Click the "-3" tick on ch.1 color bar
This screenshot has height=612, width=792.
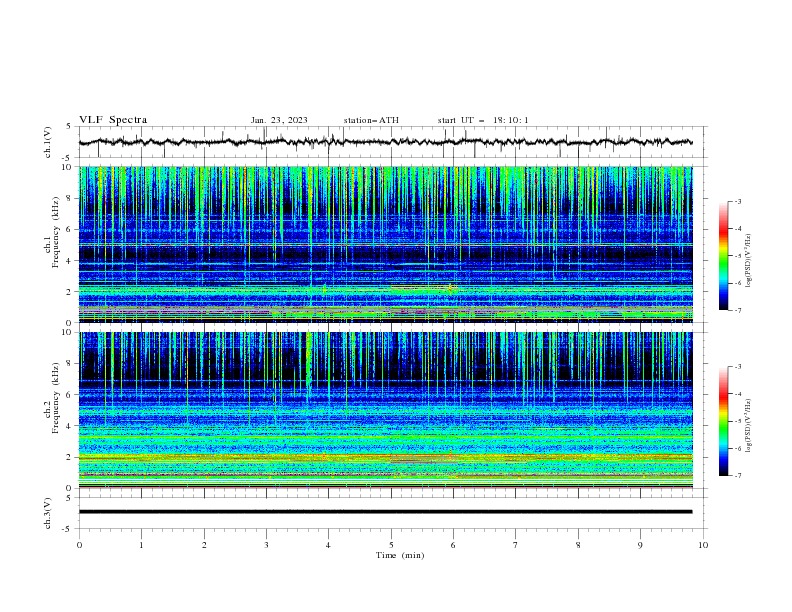(x=738, y=201)
